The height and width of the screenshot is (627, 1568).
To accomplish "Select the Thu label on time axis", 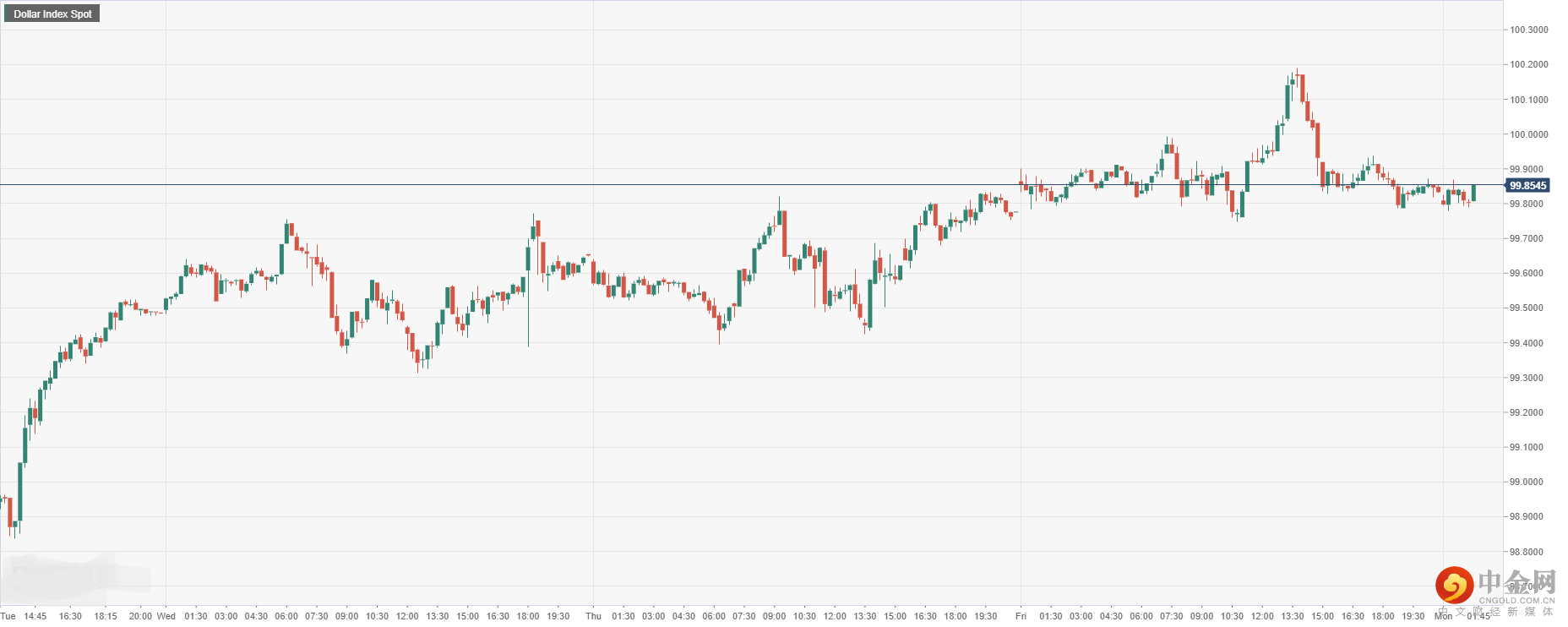I will (594, 616).
